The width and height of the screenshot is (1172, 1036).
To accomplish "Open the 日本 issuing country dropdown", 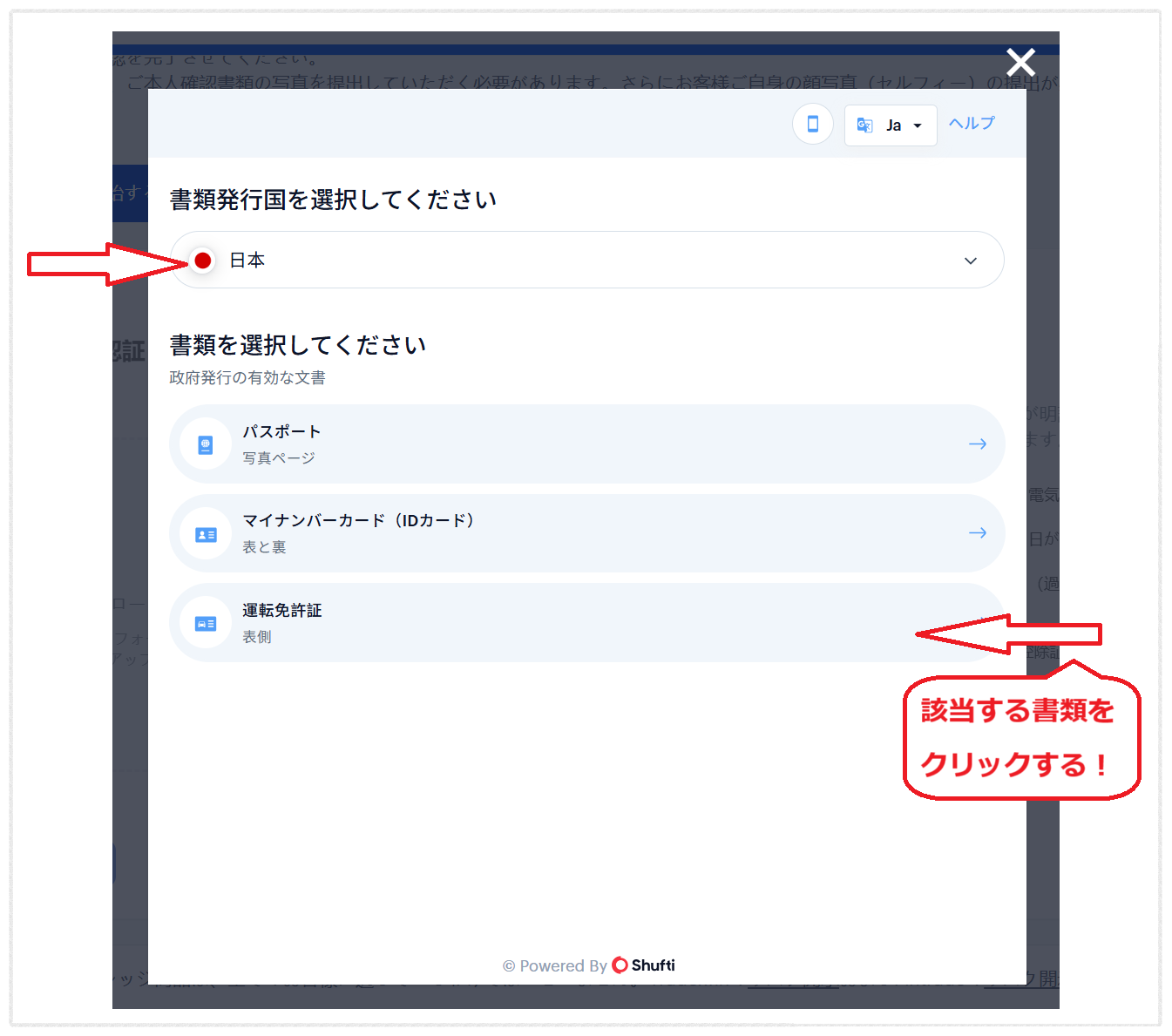I will (x=586, y=261).
